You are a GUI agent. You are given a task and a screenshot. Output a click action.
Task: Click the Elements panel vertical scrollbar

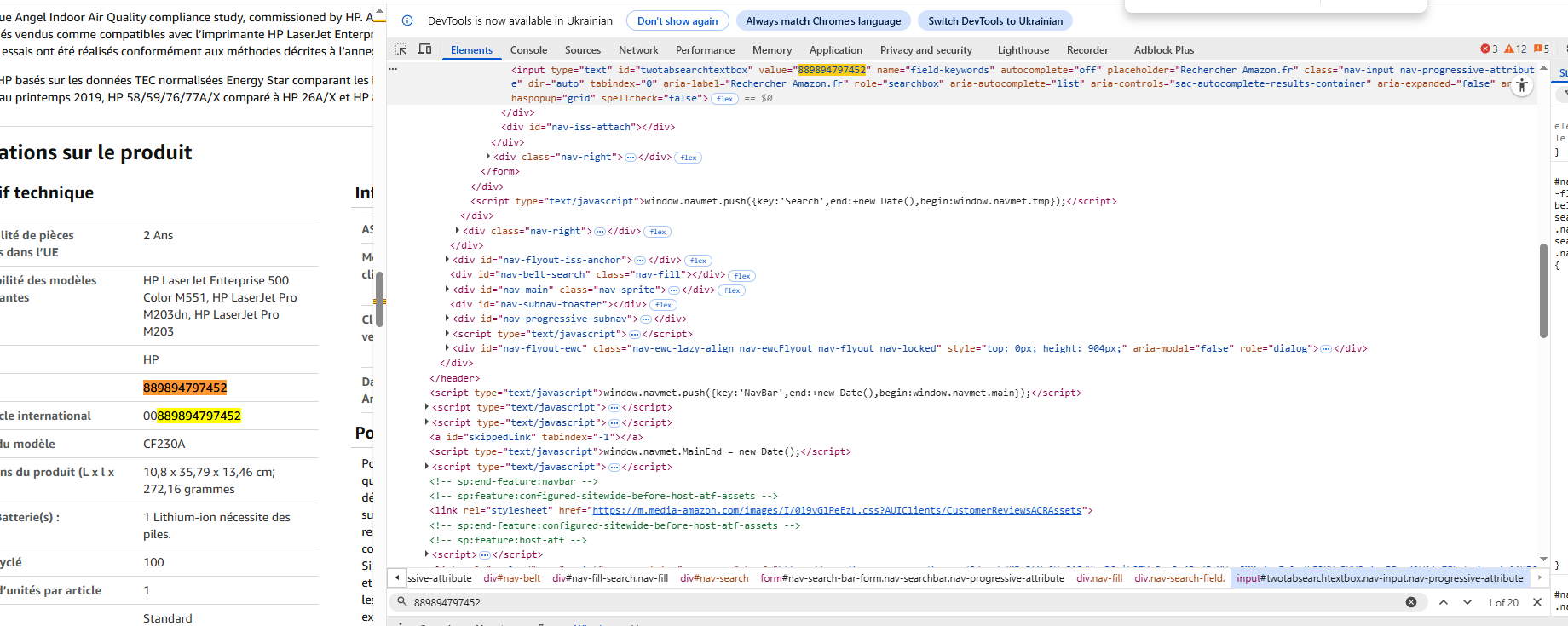(x=1543, y=290)
